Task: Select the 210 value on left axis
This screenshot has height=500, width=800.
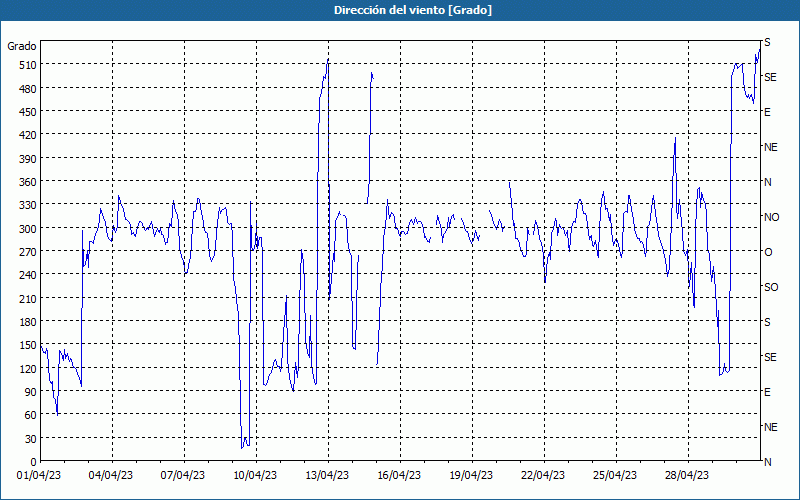Action: coord(28,299)
